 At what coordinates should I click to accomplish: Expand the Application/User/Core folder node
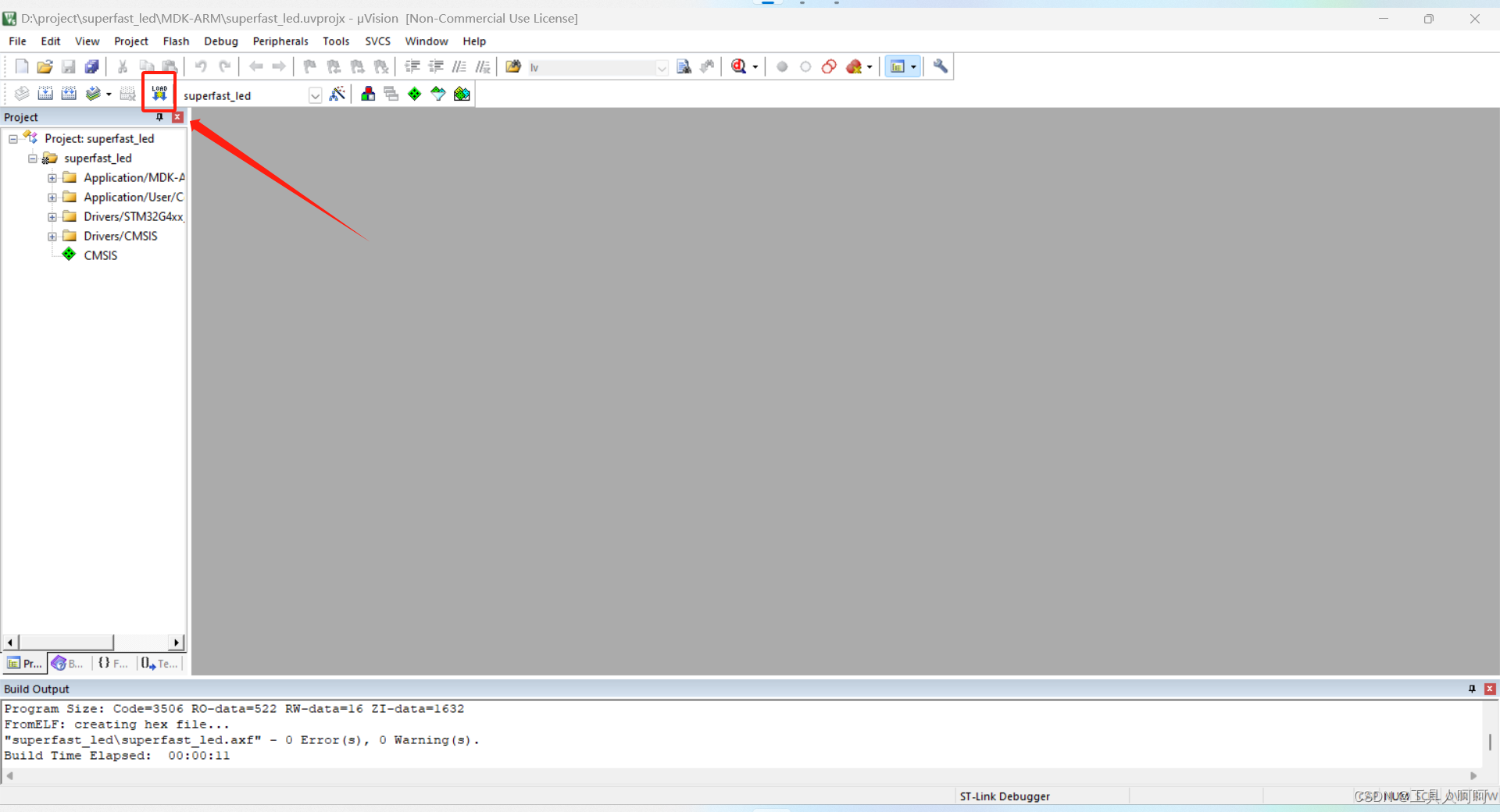pyautogui.click(x=52, y=198)
